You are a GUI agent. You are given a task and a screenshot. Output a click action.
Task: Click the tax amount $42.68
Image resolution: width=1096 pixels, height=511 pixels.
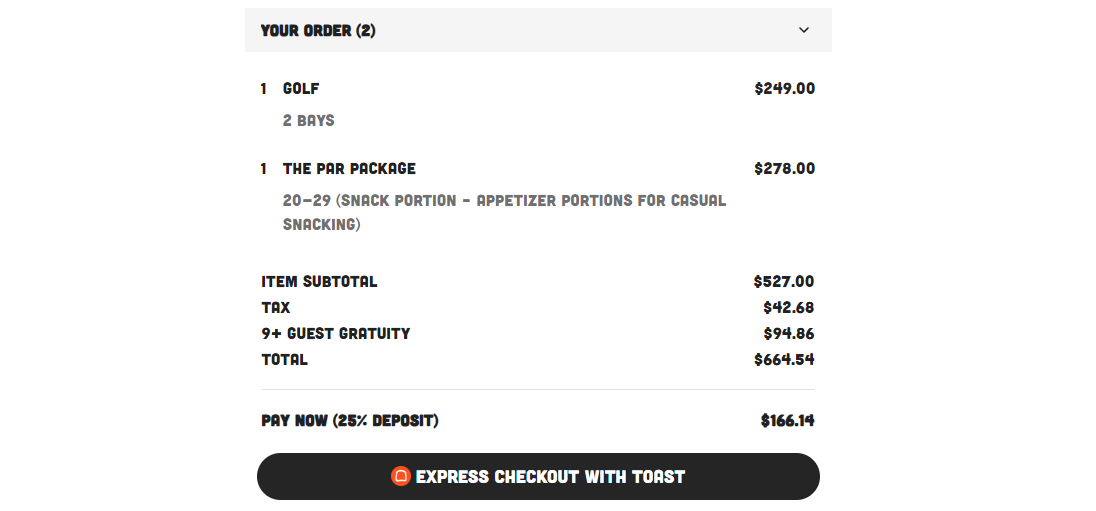pyautogui.click(x=788, y=307)
